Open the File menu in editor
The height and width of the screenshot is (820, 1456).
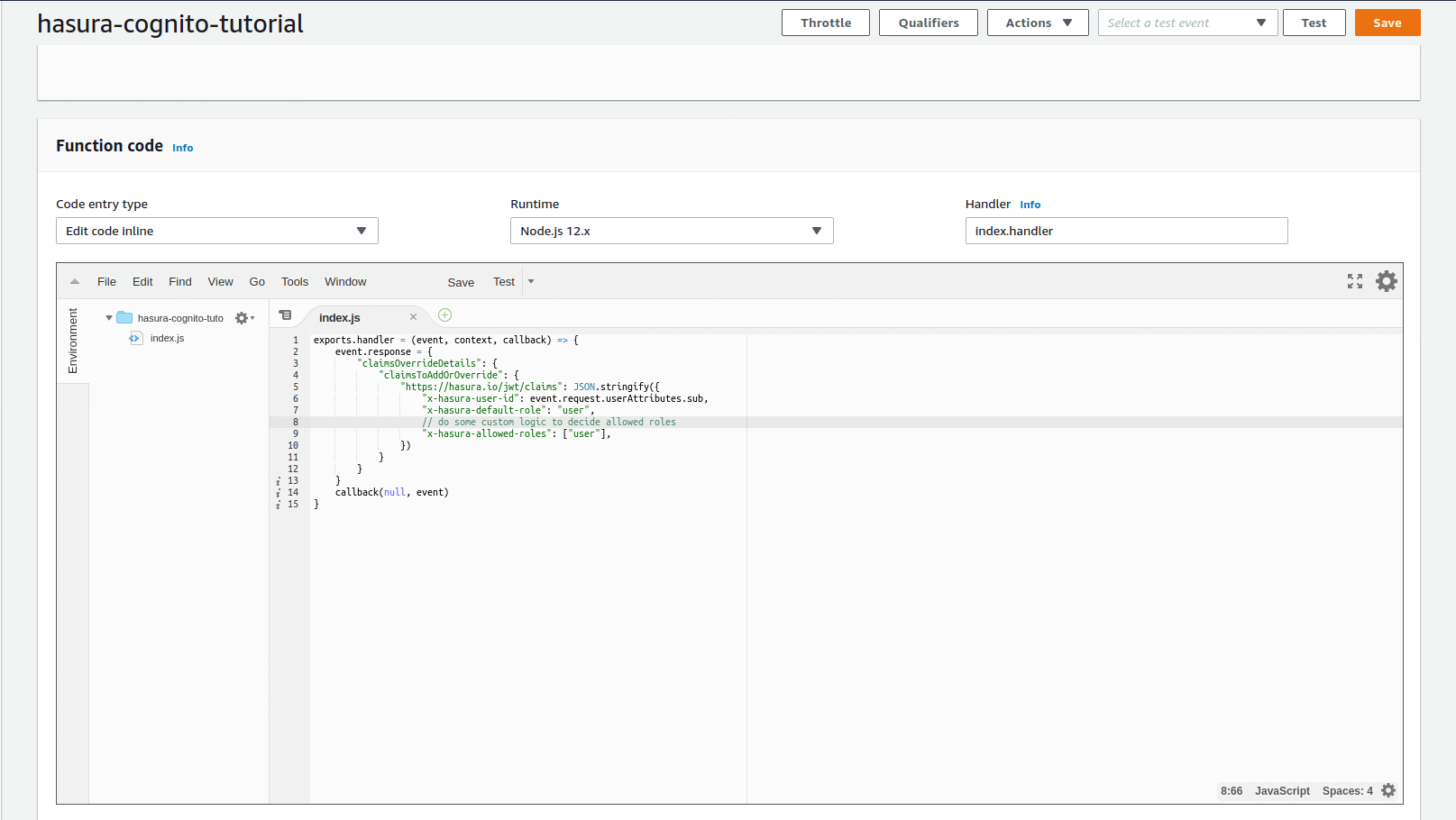pos(106,282)
